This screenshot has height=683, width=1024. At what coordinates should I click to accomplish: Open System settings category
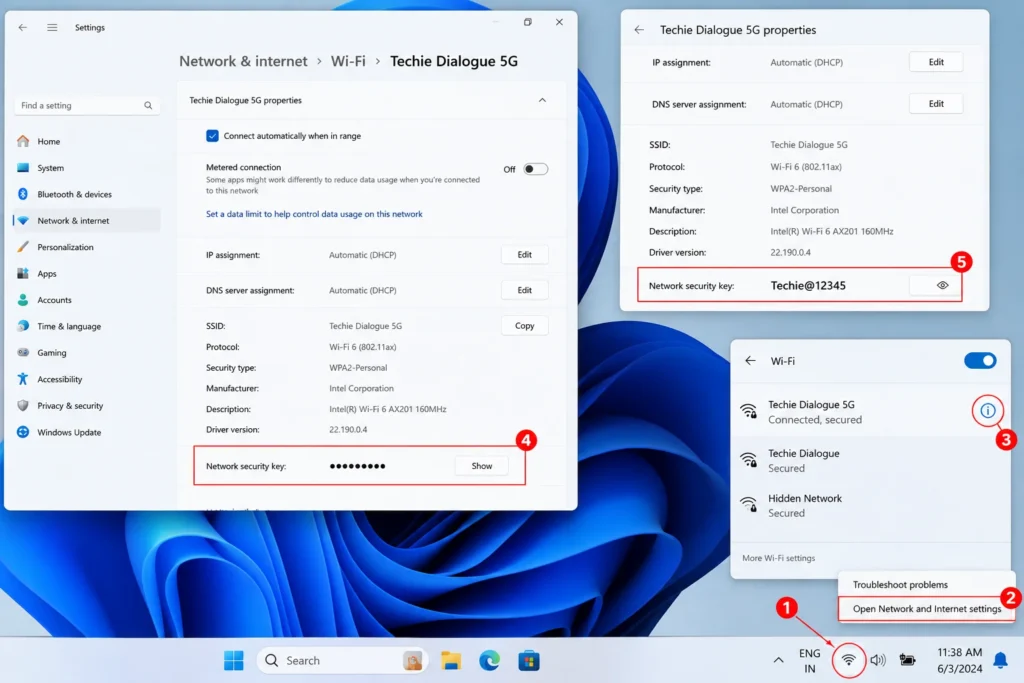pos(50,168)
